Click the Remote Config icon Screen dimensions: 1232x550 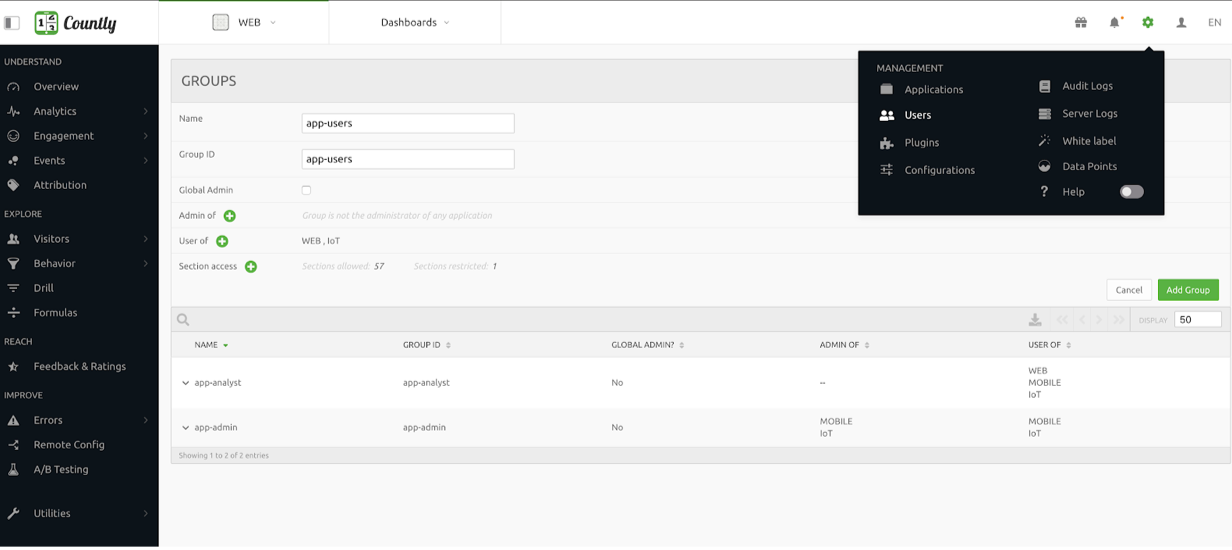coord(13,445)
